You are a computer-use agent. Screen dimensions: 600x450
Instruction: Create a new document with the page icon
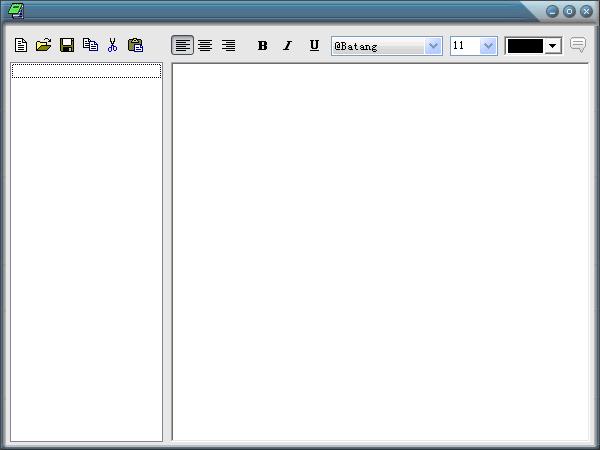21,45
